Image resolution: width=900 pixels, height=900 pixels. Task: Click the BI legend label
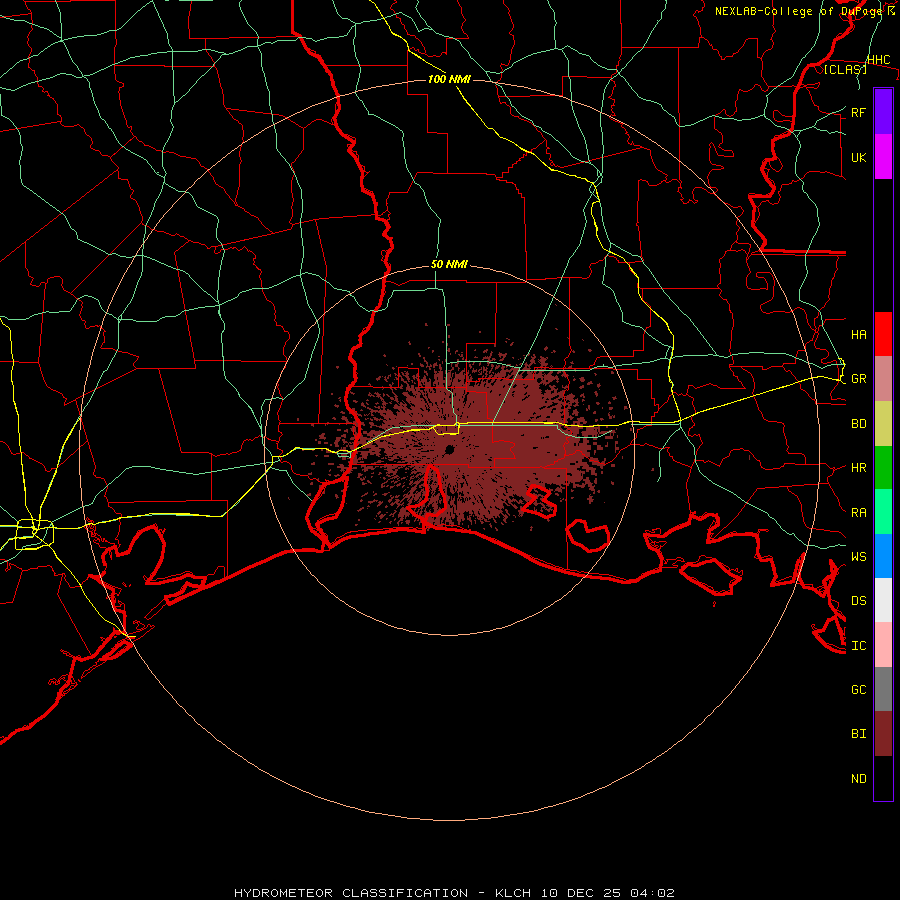point(858,734)
